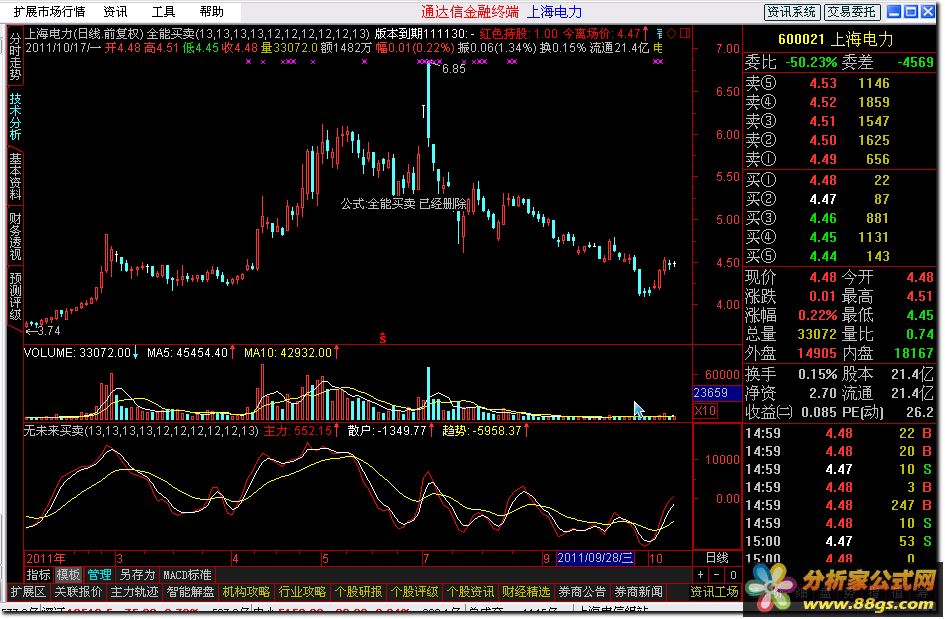Click the 委比 -50.23% value
The image size is (945, 619).
811,62
